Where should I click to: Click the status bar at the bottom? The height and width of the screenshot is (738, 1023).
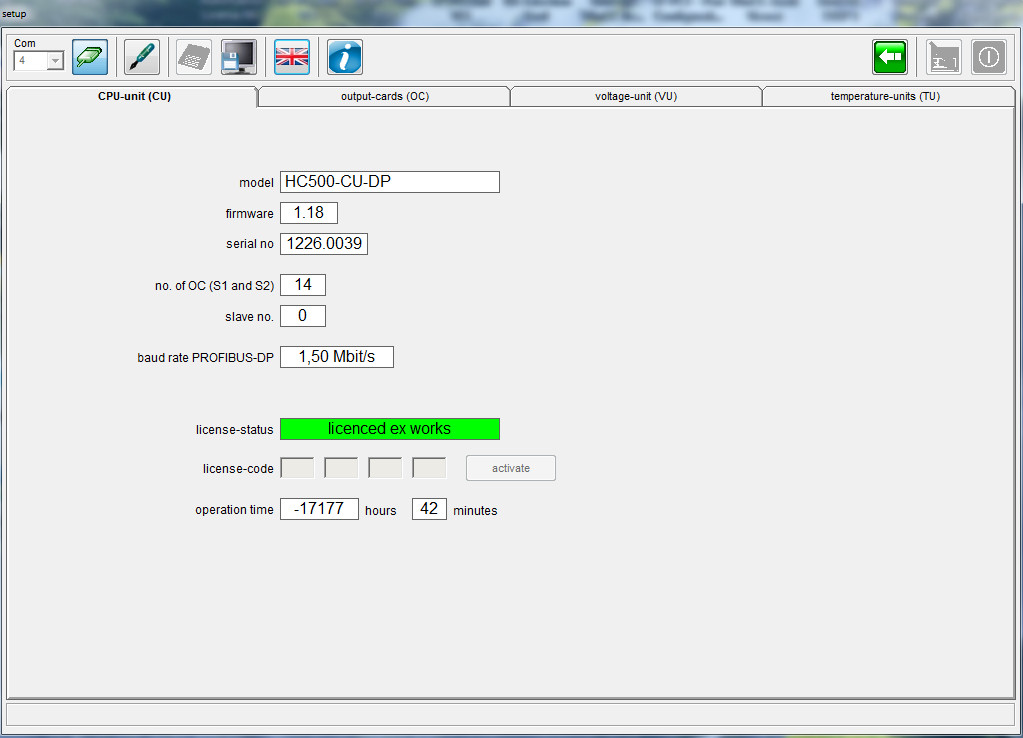point(511,714)
